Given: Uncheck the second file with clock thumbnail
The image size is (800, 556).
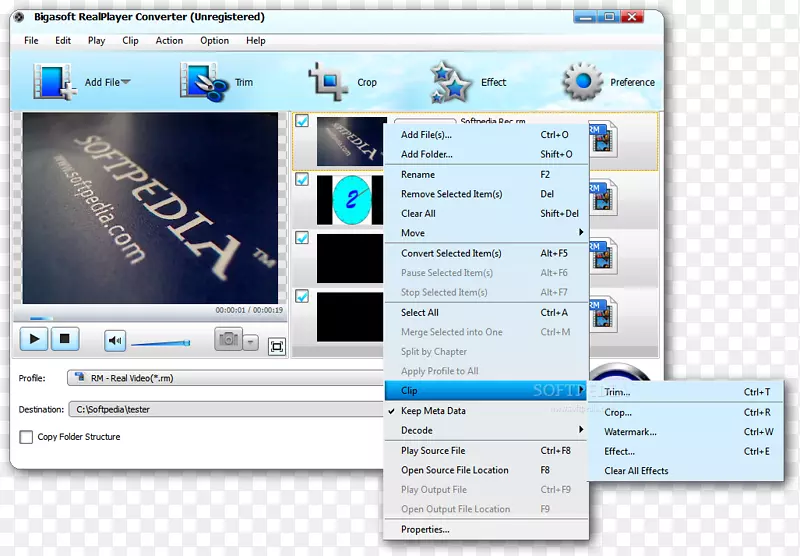Looking at the screenshot, I should [302, 180].
